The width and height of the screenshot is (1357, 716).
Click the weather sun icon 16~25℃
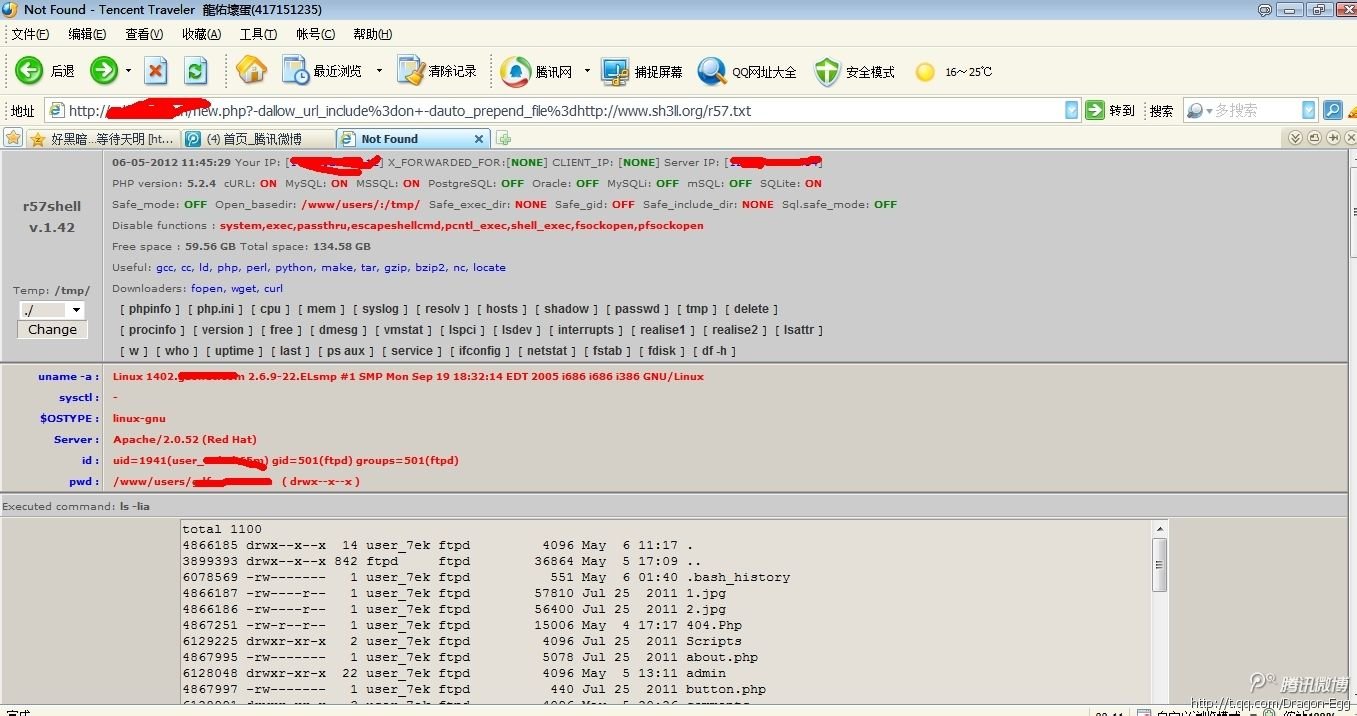pos(954,72)
